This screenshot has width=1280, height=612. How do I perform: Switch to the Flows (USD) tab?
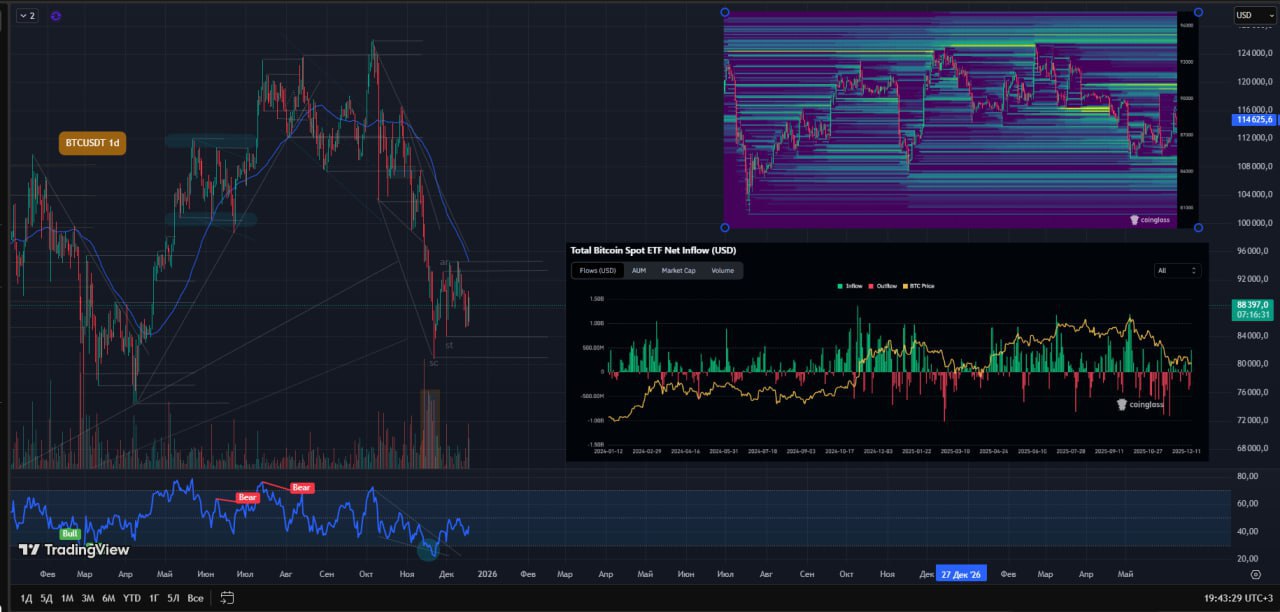[596, 270]
